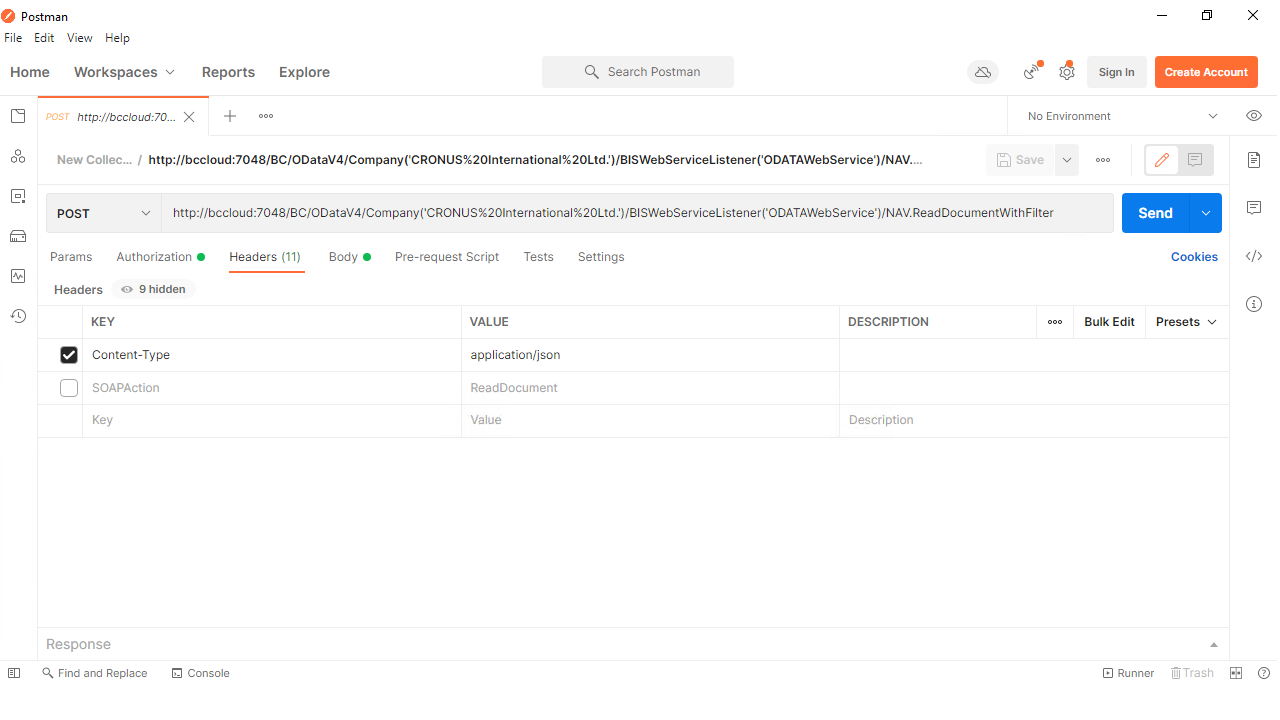Viewport: 1280px width, 720px height.
Task: Open view more actions dots beside Save
Action: coord(1103,160)
